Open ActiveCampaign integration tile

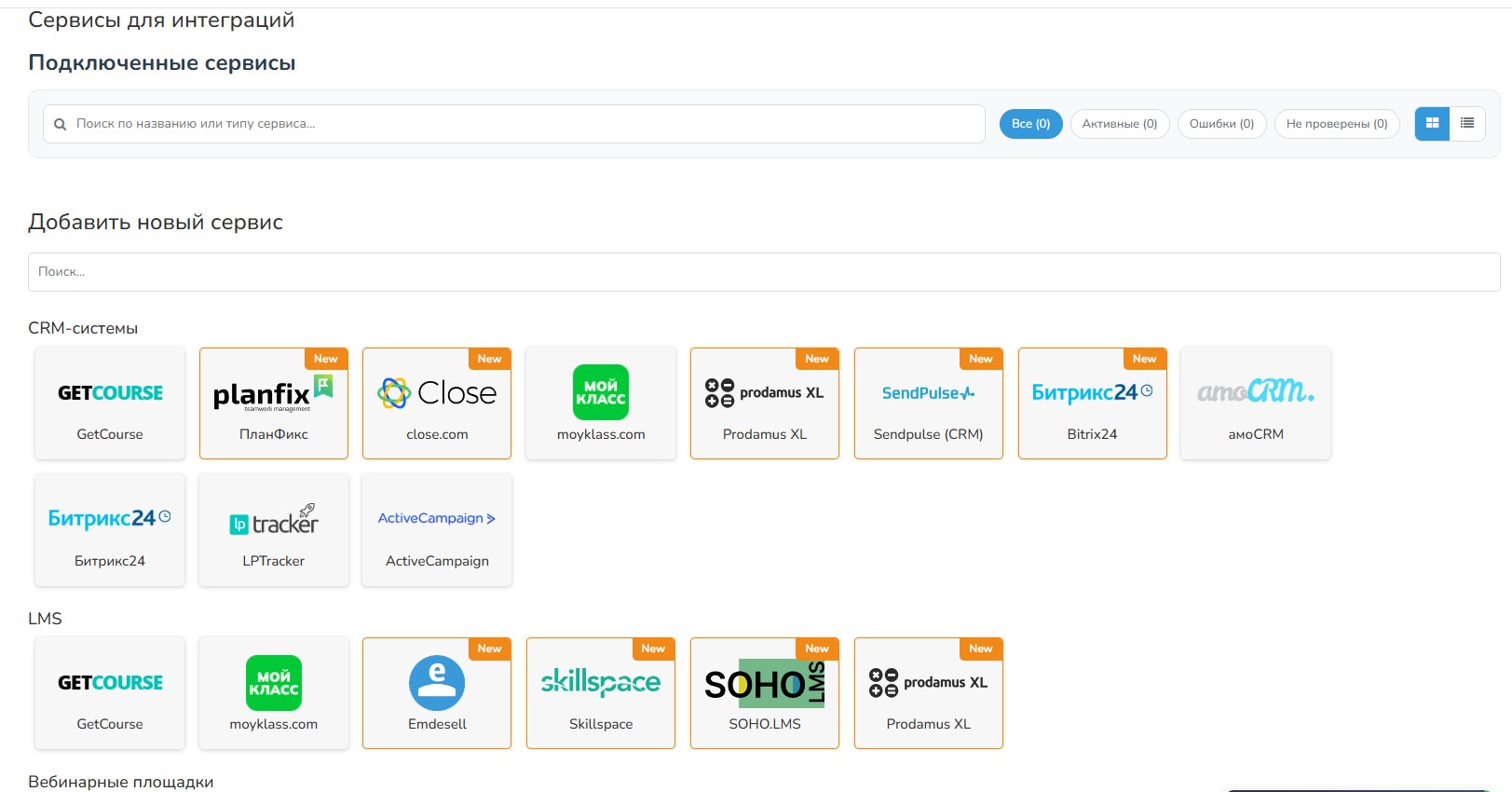point(437,530)
